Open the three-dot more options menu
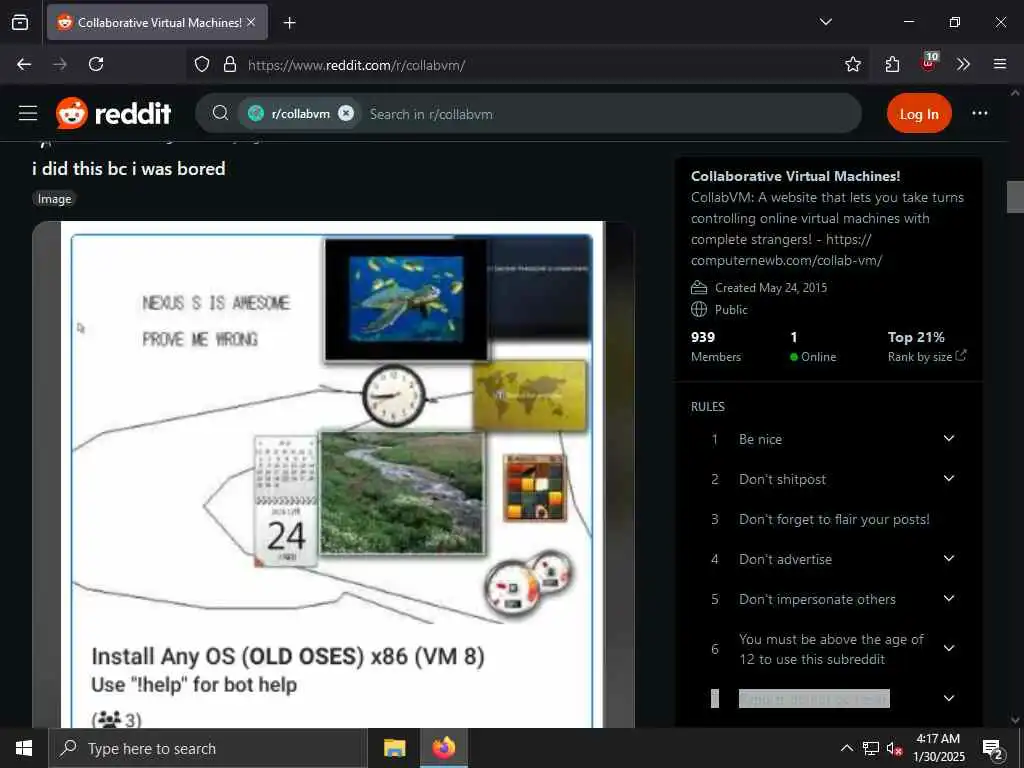 click(980, 114)
